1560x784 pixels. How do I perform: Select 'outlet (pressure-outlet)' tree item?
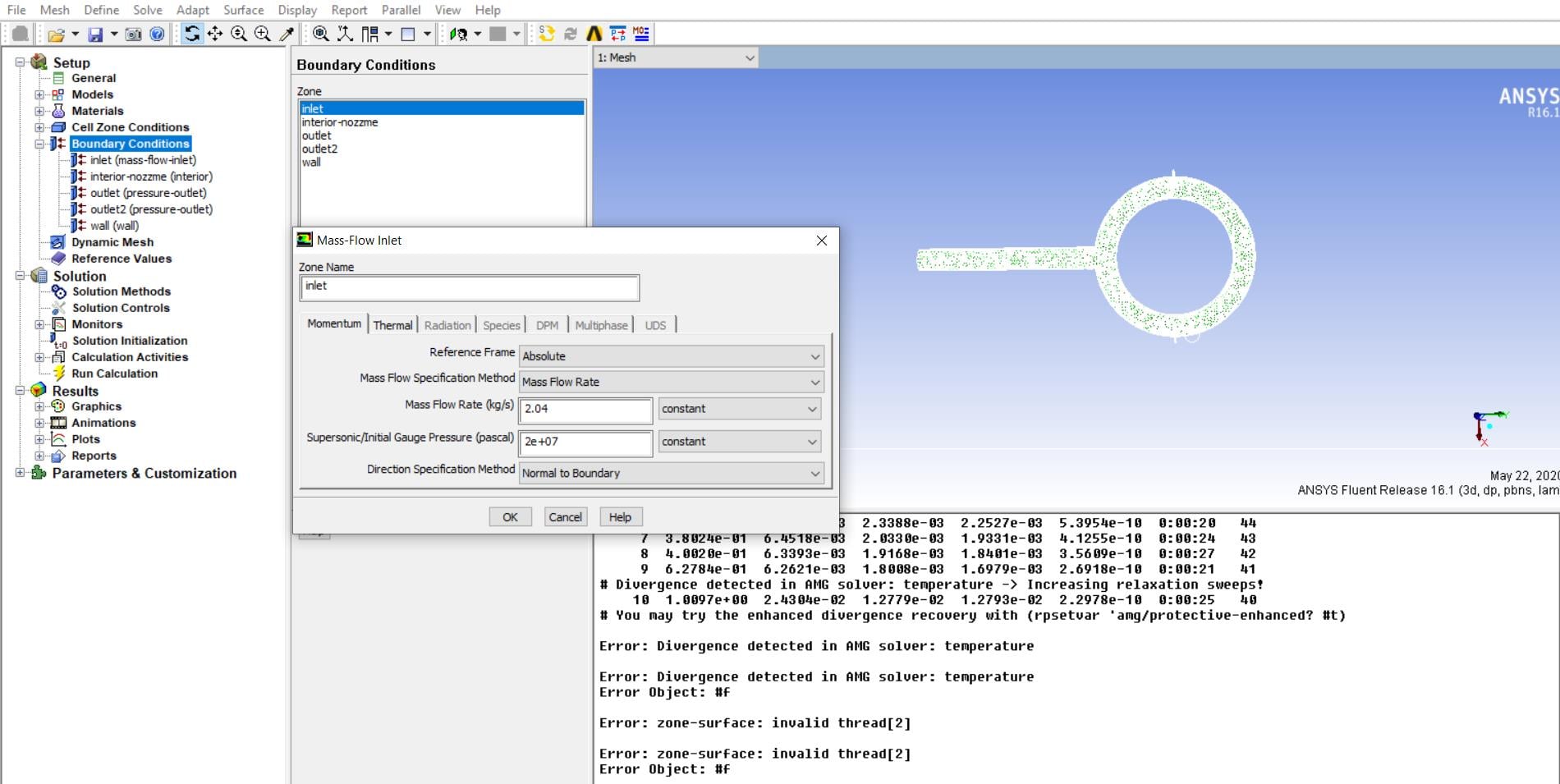tap(149, 193)
